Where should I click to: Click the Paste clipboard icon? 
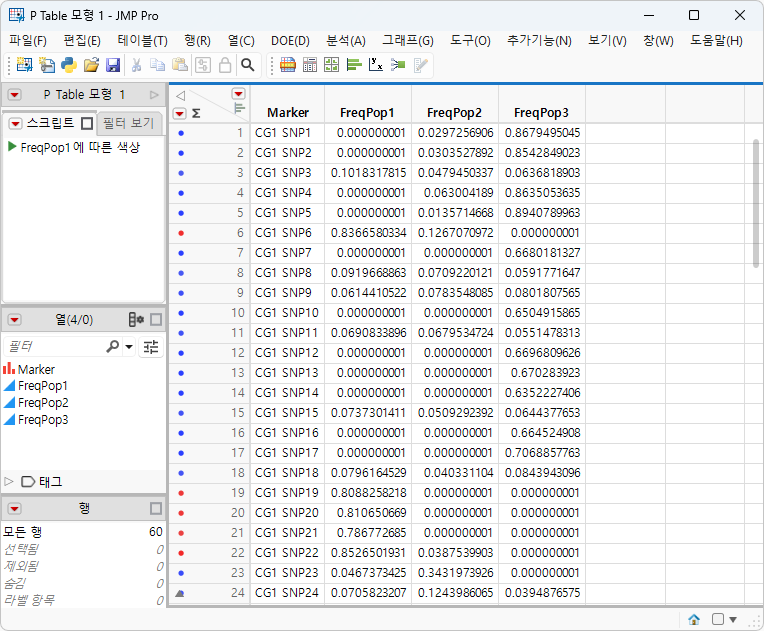(x=180, y=65)
